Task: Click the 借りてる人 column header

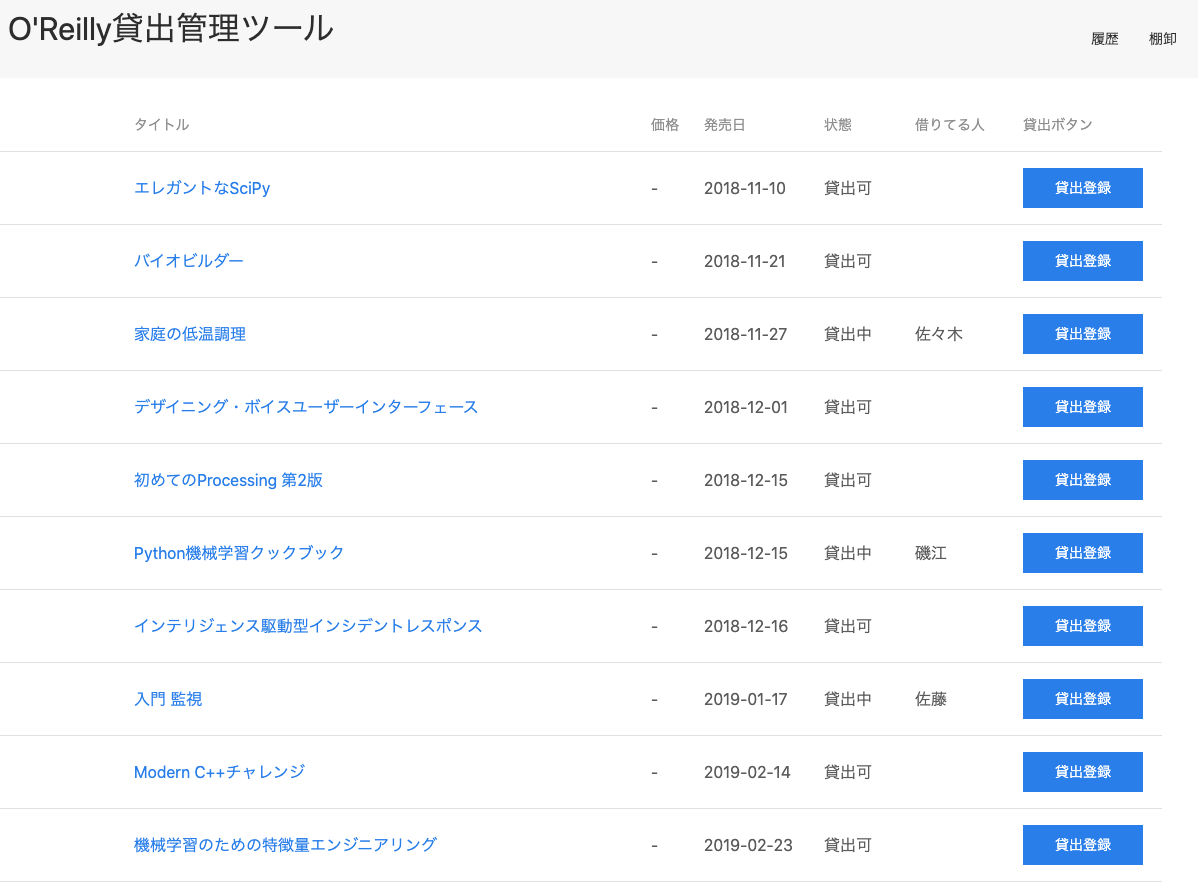Action: pyautogui.click(x=950, y=125)
